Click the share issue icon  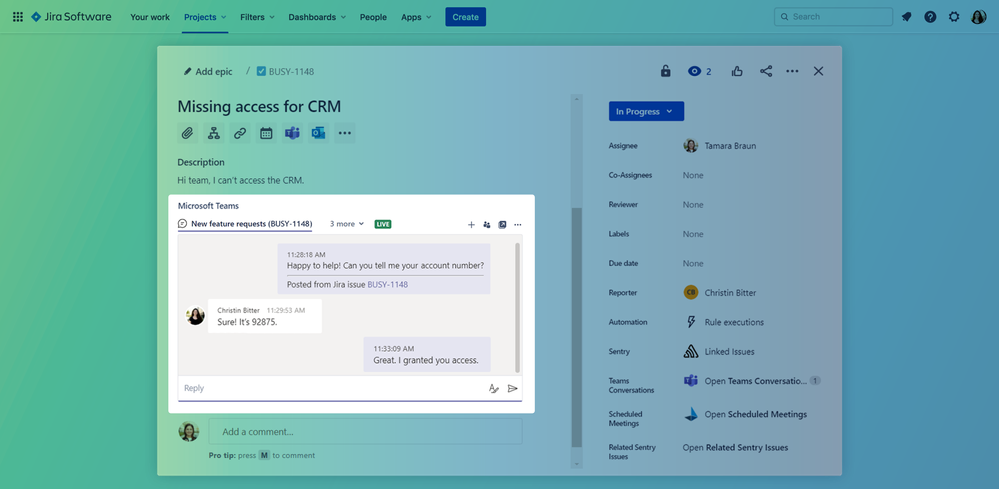[x=766, y=71]
